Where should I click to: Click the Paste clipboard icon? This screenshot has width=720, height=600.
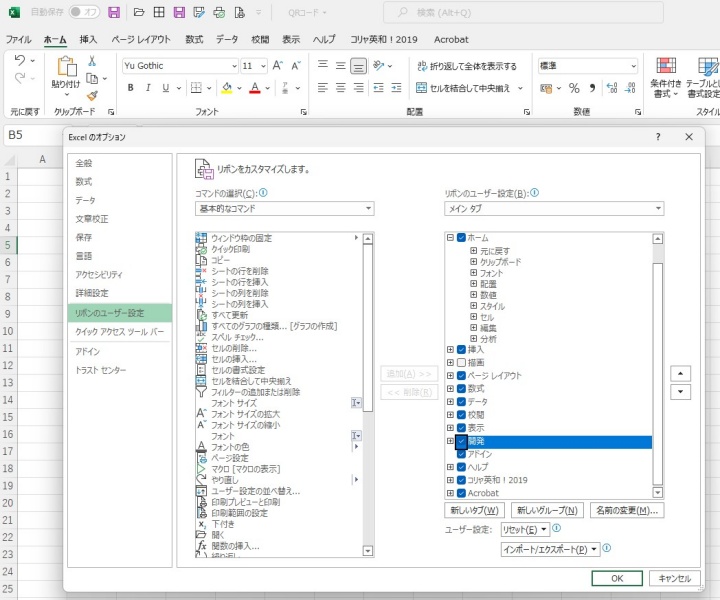pyautogui.click(x=66, y=67)
